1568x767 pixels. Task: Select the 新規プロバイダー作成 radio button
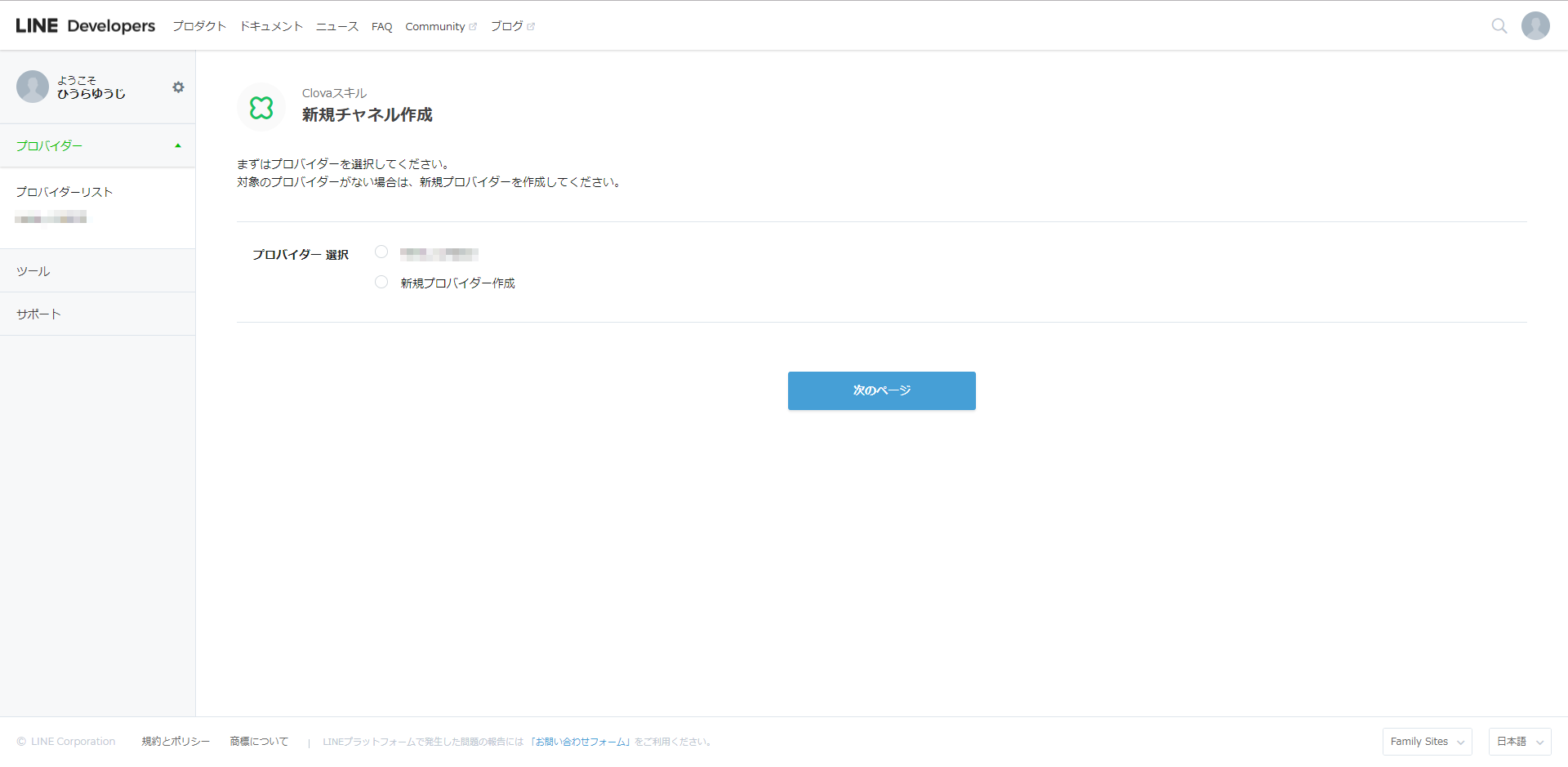pos(381,283)
